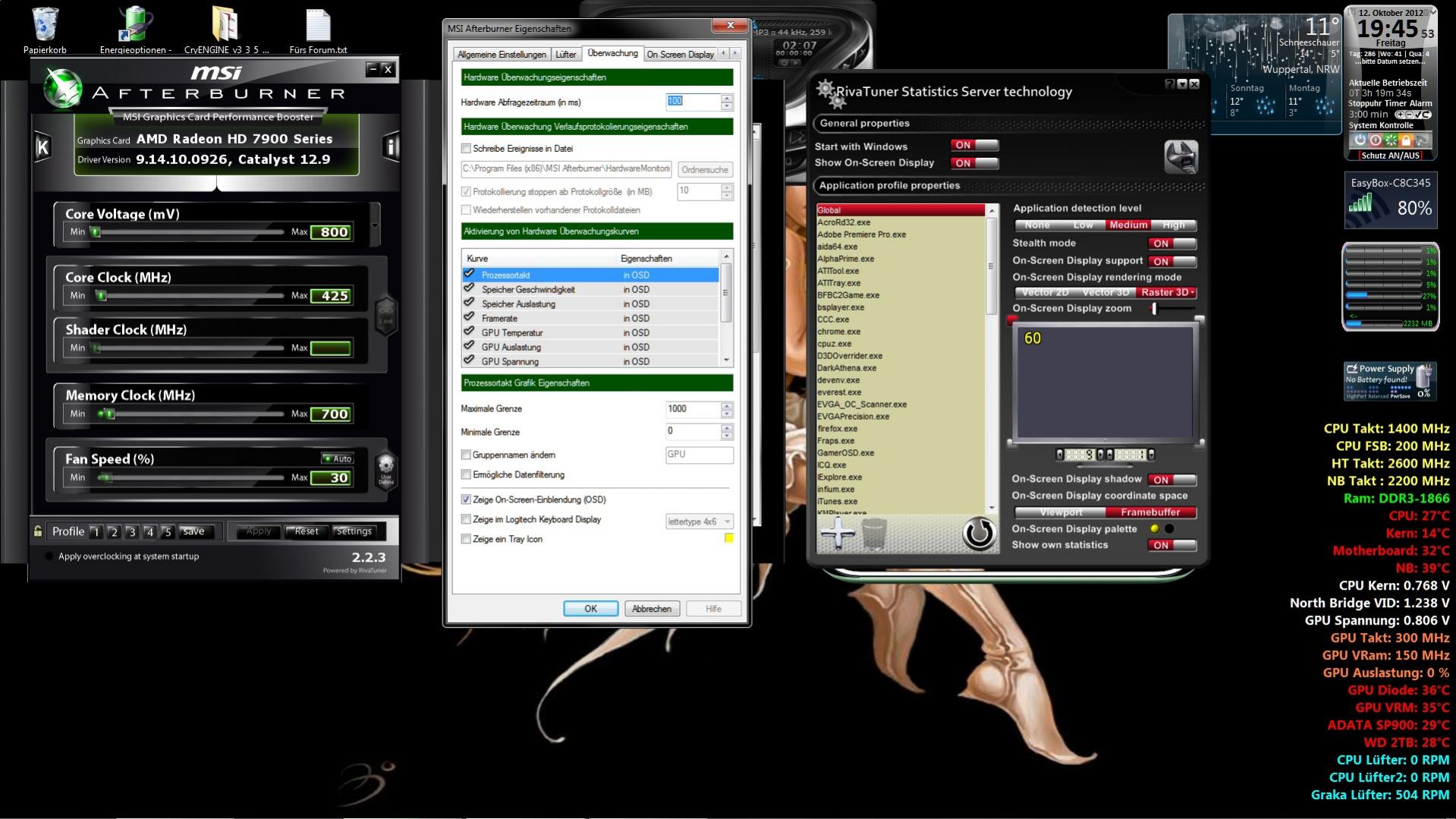This screenshot has height=819, width=1456.
Task: Increase Hardware Abfragezeitraum with up arrow
Action: pos(727,97)
